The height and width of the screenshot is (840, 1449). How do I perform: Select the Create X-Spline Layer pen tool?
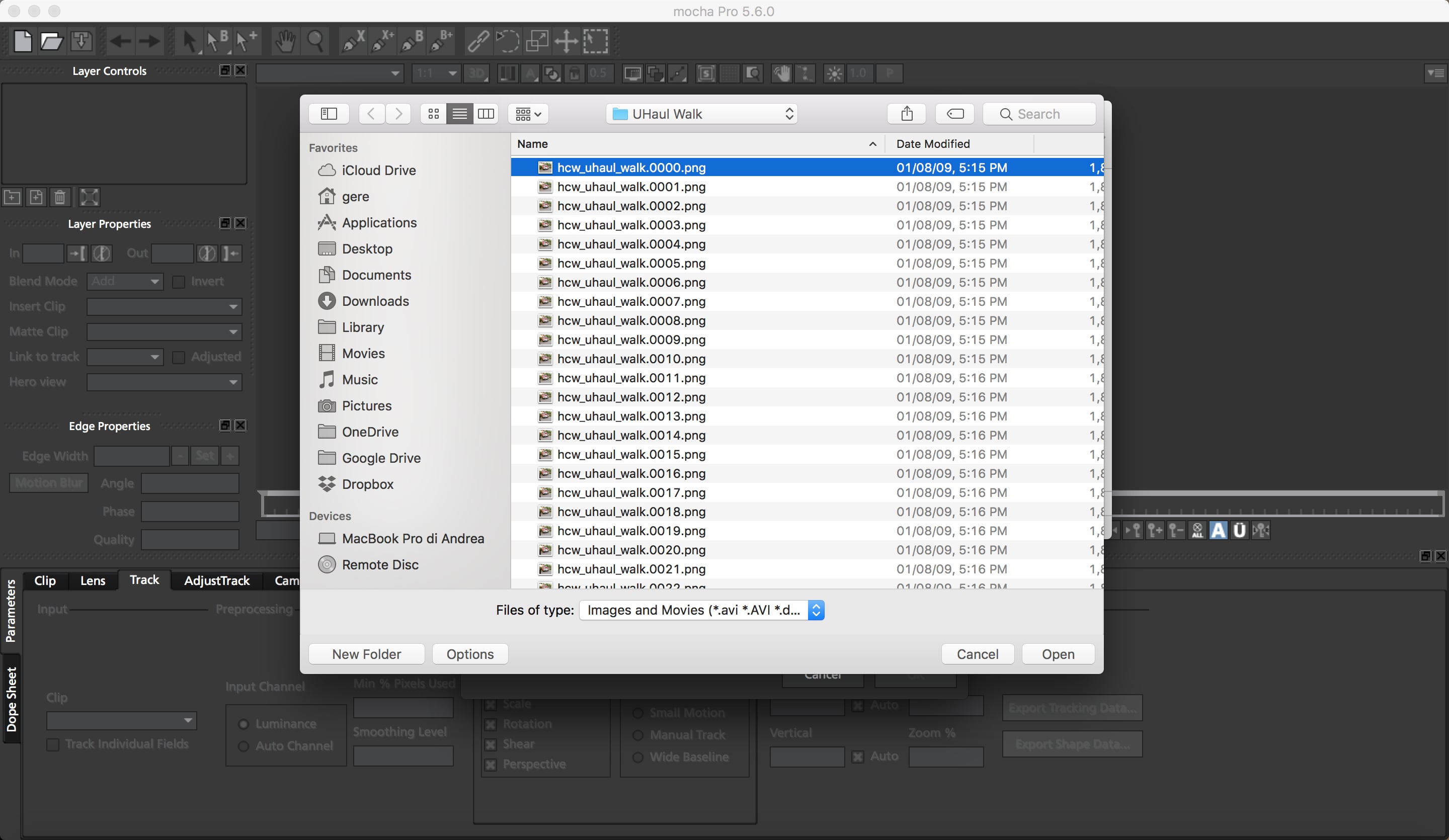(353, 41)
